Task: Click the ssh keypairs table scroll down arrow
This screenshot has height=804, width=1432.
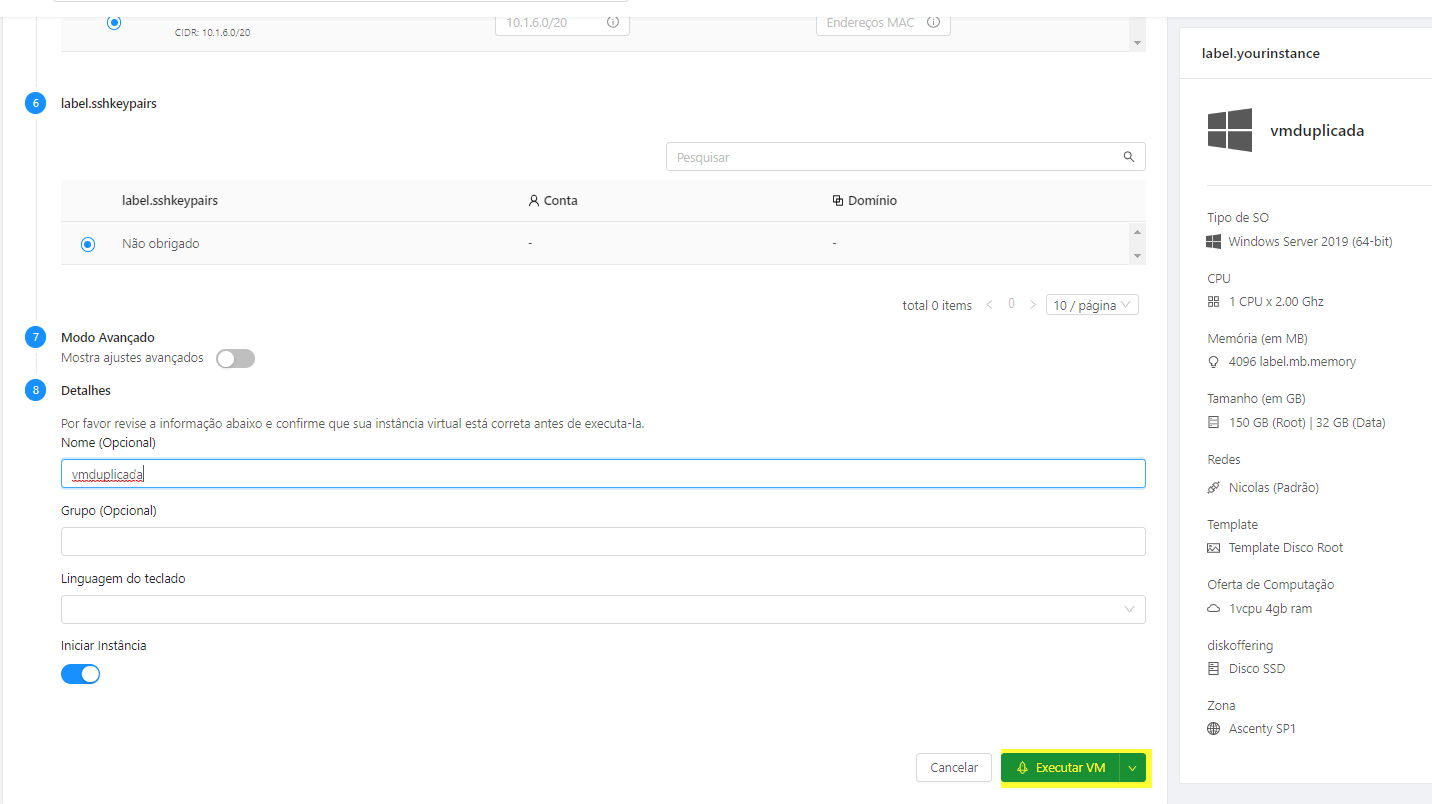Action: coord(1136,256)
